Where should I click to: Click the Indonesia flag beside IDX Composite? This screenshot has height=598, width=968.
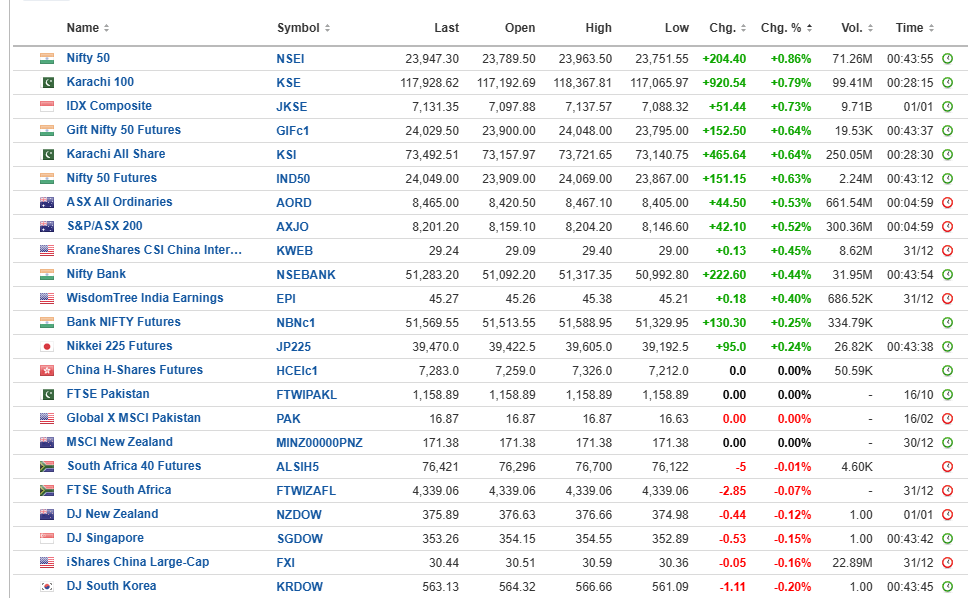47,107
